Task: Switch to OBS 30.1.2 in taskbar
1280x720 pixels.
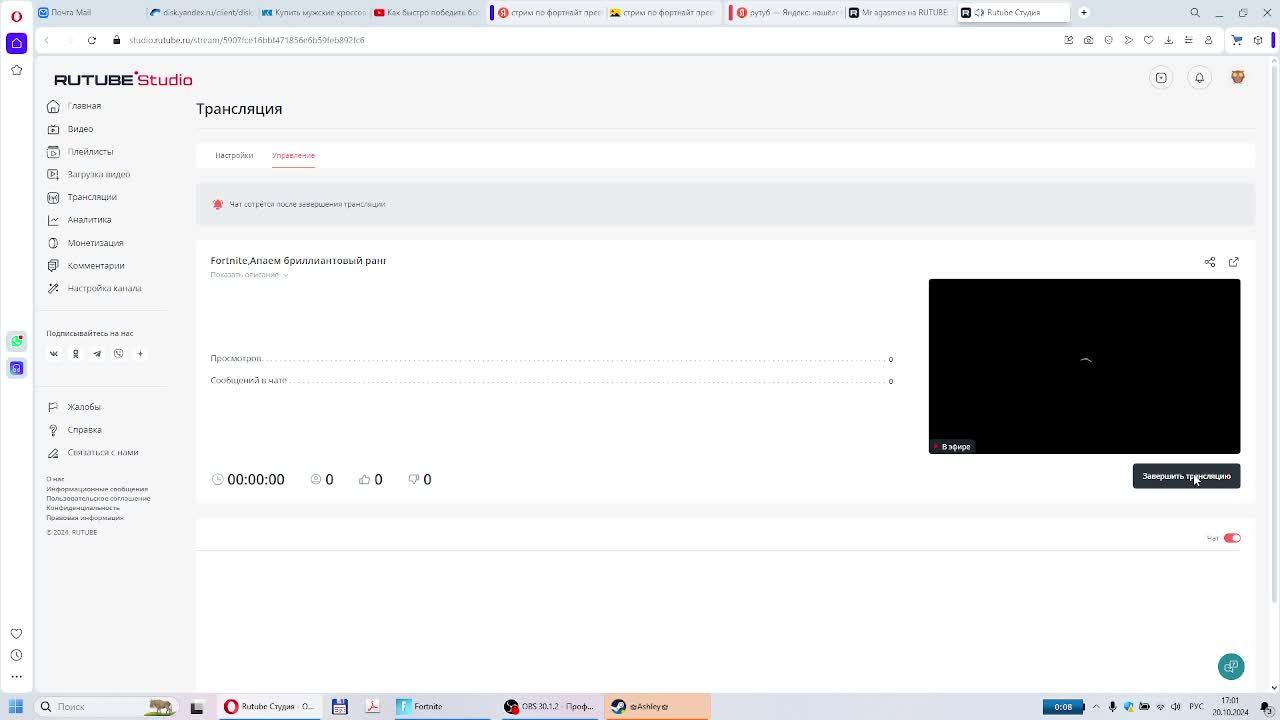Action: (x=549, y=706)
